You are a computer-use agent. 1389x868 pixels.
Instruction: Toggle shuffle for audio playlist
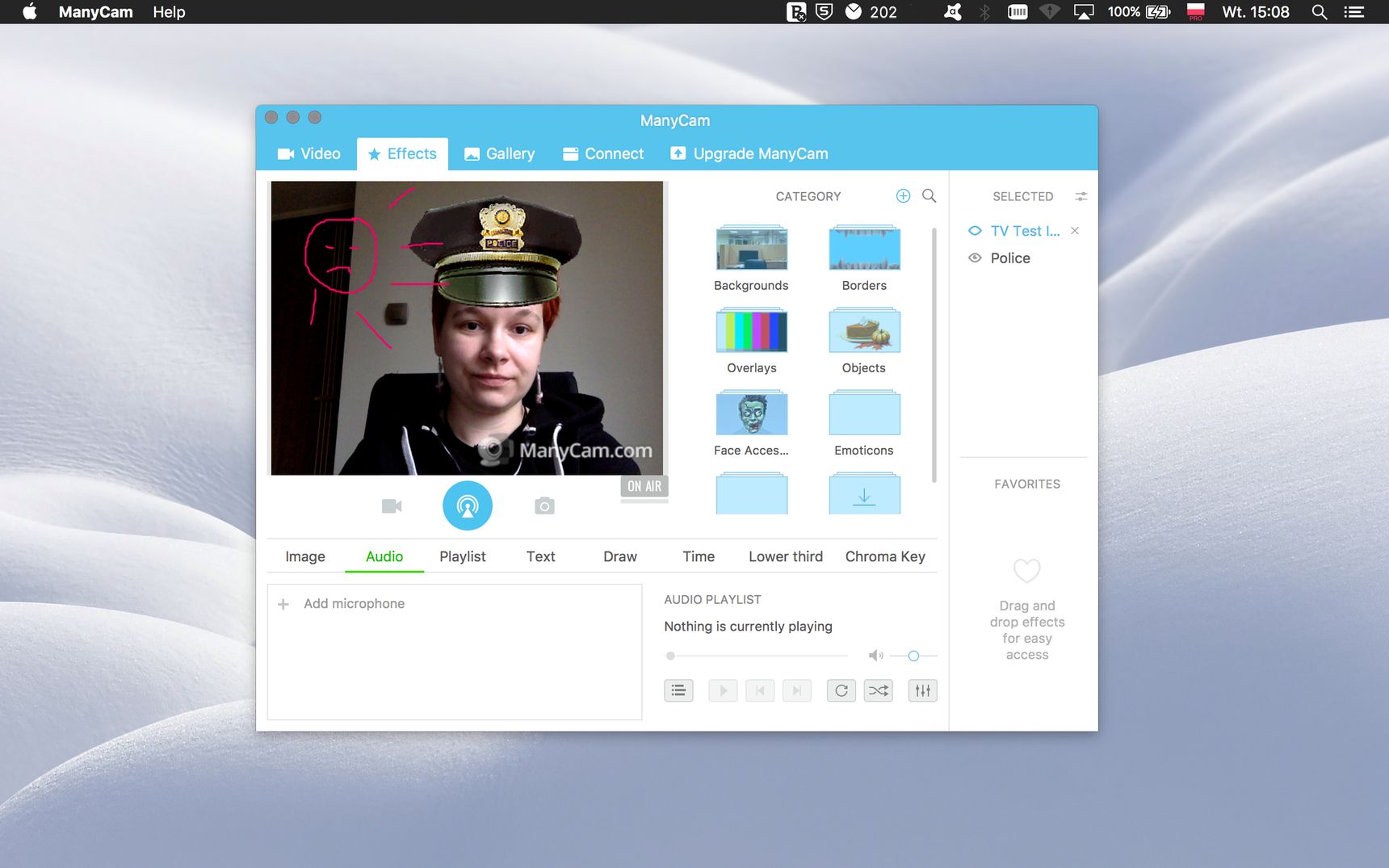(x=879, y=690)
